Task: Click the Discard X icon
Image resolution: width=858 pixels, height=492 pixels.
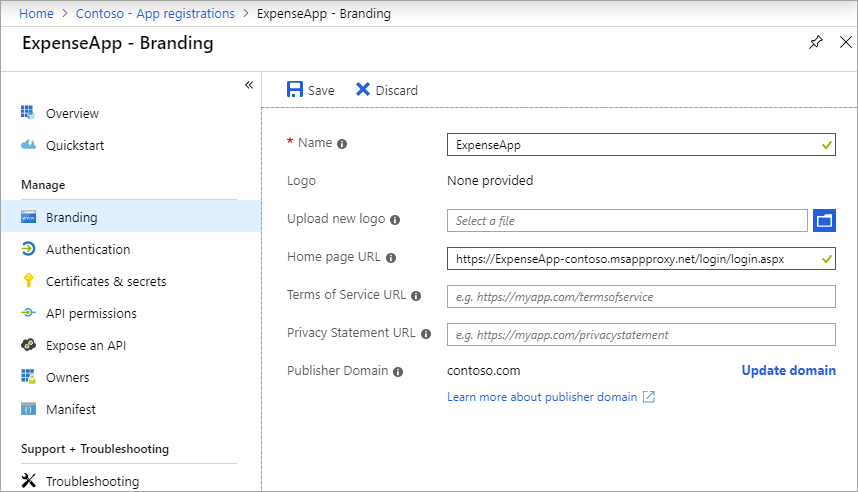Action: pyautogui.click(x=362, y=89)
